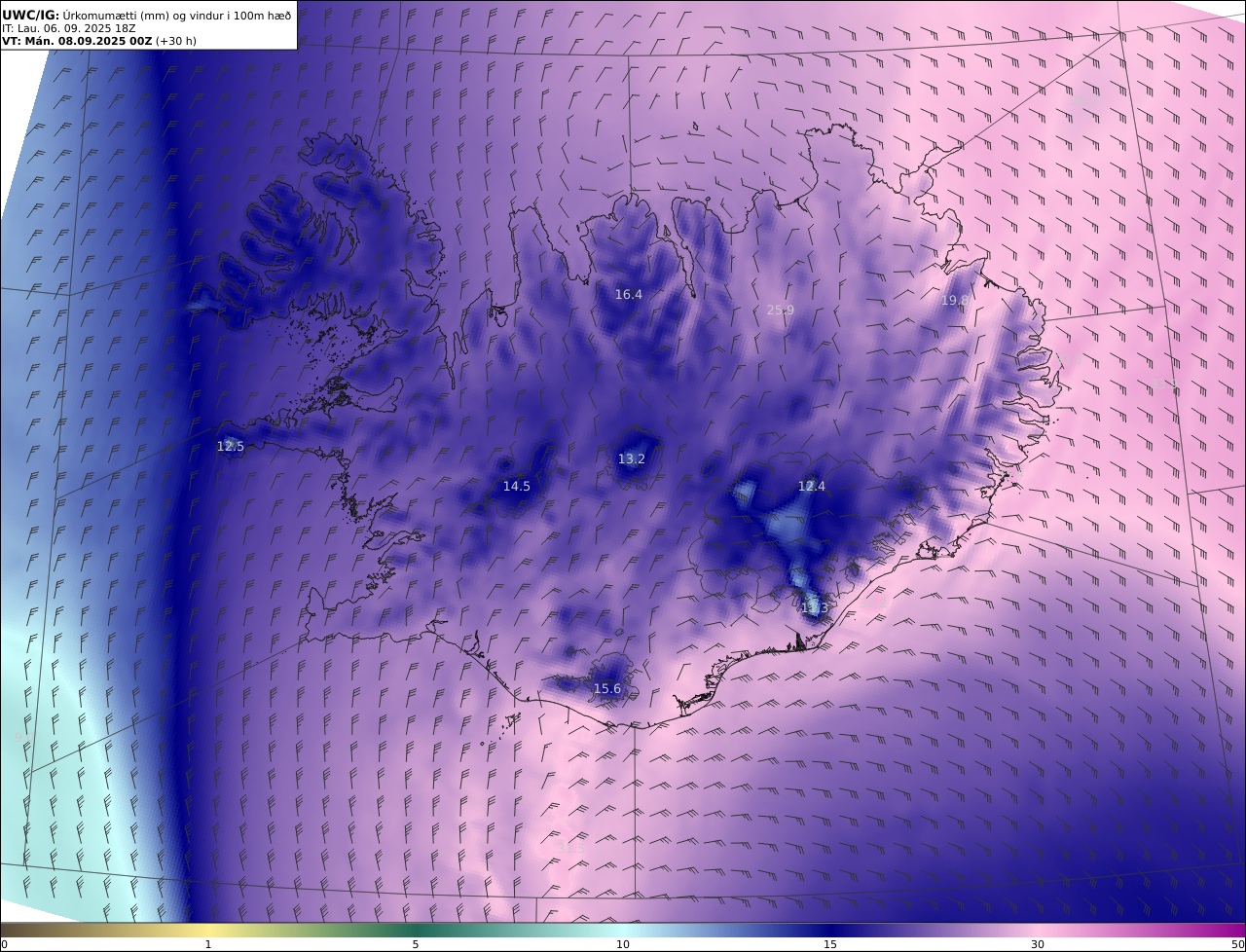The width and height of the screenshot is (1246, 952).
Task: Click the color bar label 50
Action: 1238,944
